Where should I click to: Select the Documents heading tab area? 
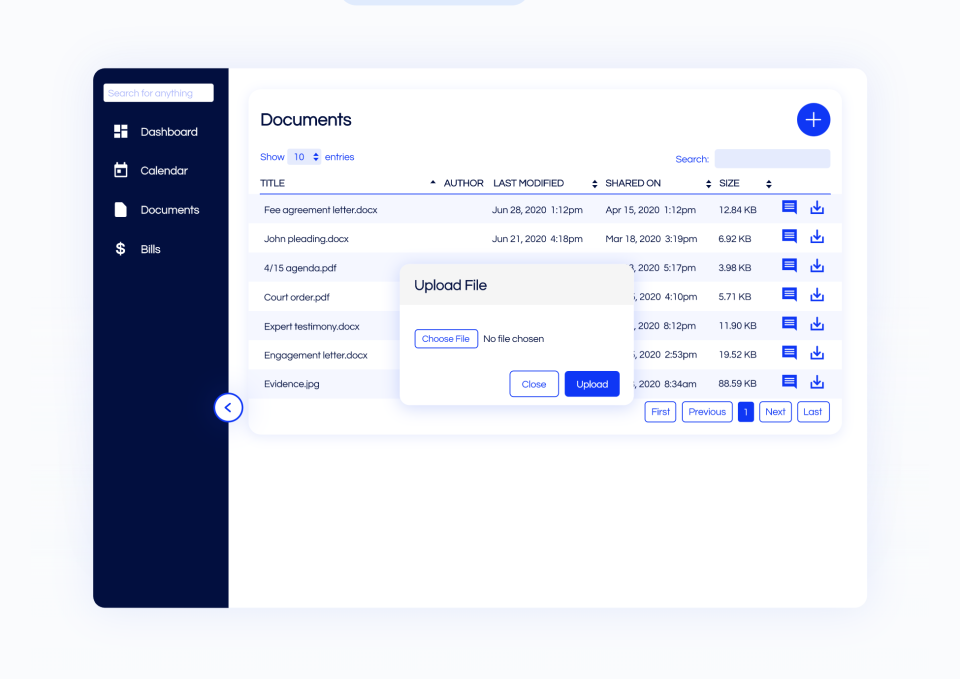(306, 119)
